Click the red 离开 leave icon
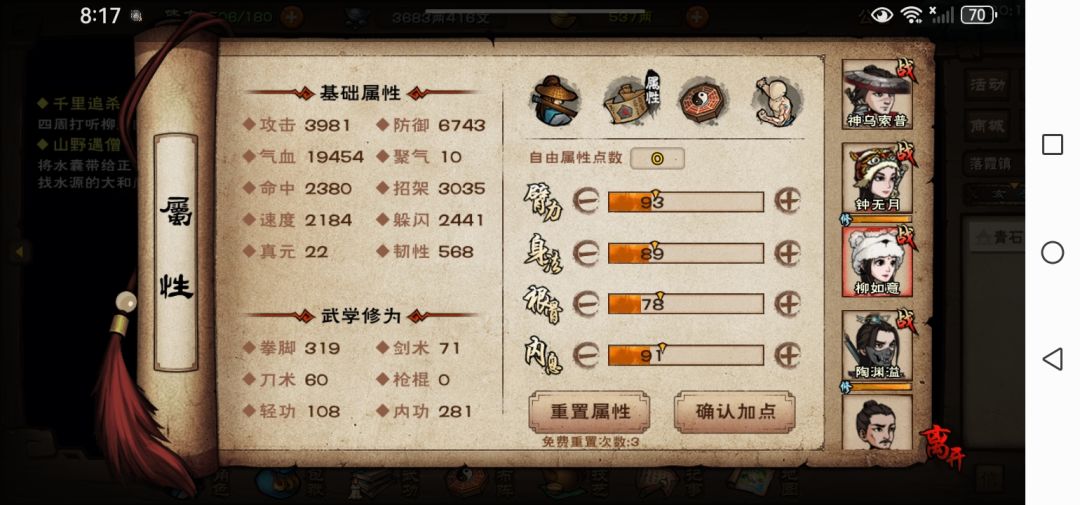Viewport: 1080px width, 505px height. 942,446
